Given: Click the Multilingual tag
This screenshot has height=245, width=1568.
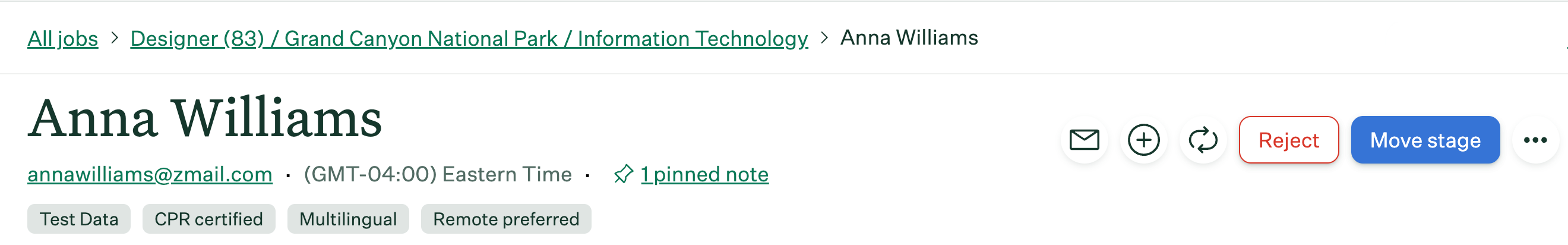Looking at the screenshot, I should click(x=348, y=219).
